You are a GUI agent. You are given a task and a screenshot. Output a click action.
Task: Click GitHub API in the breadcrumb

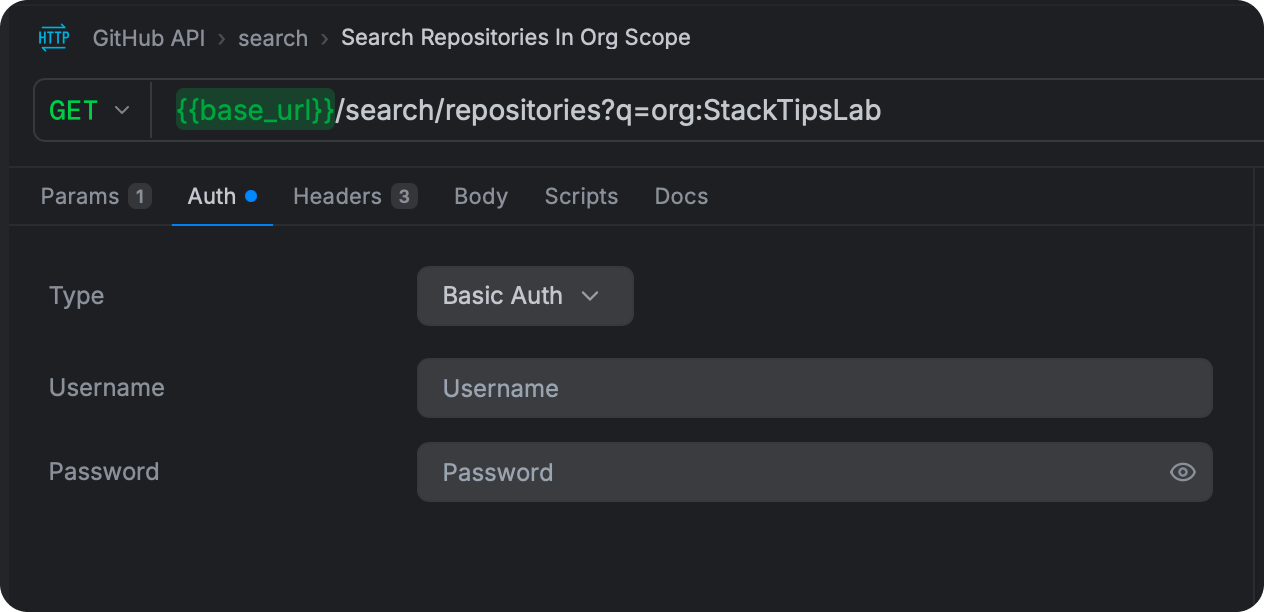pos(148,38)
